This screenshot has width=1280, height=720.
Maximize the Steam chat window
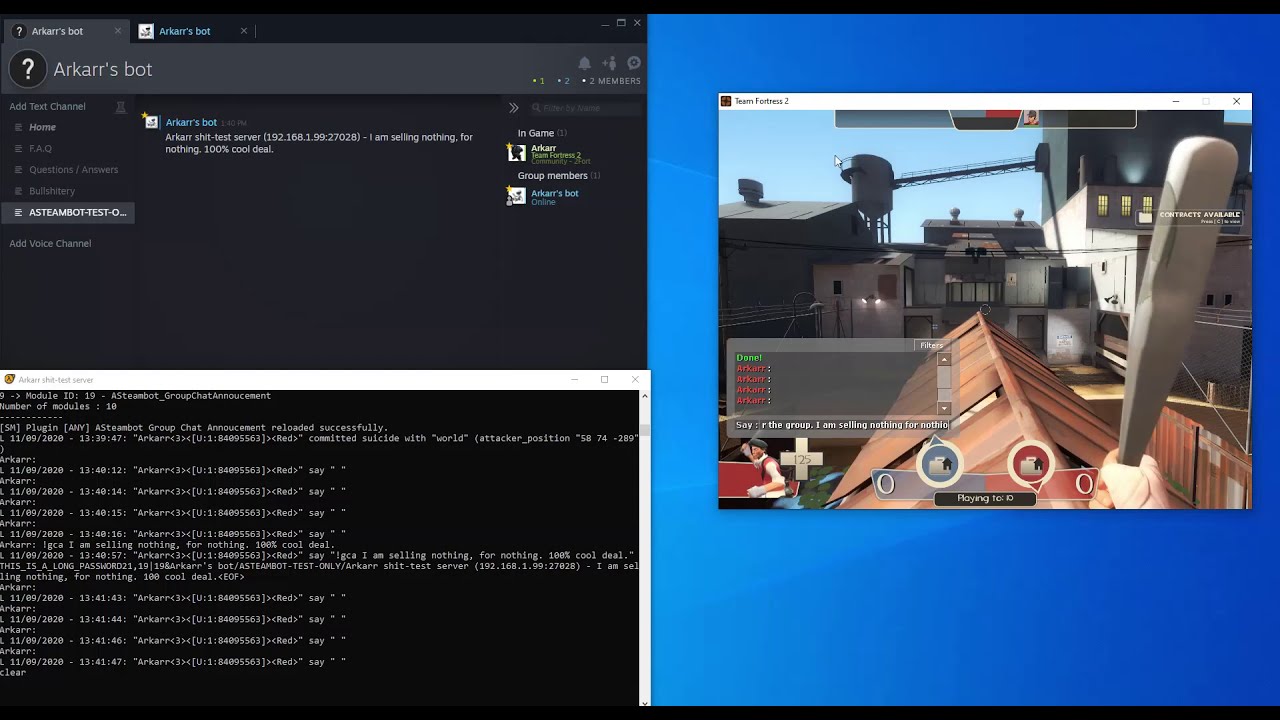point(621,23)
